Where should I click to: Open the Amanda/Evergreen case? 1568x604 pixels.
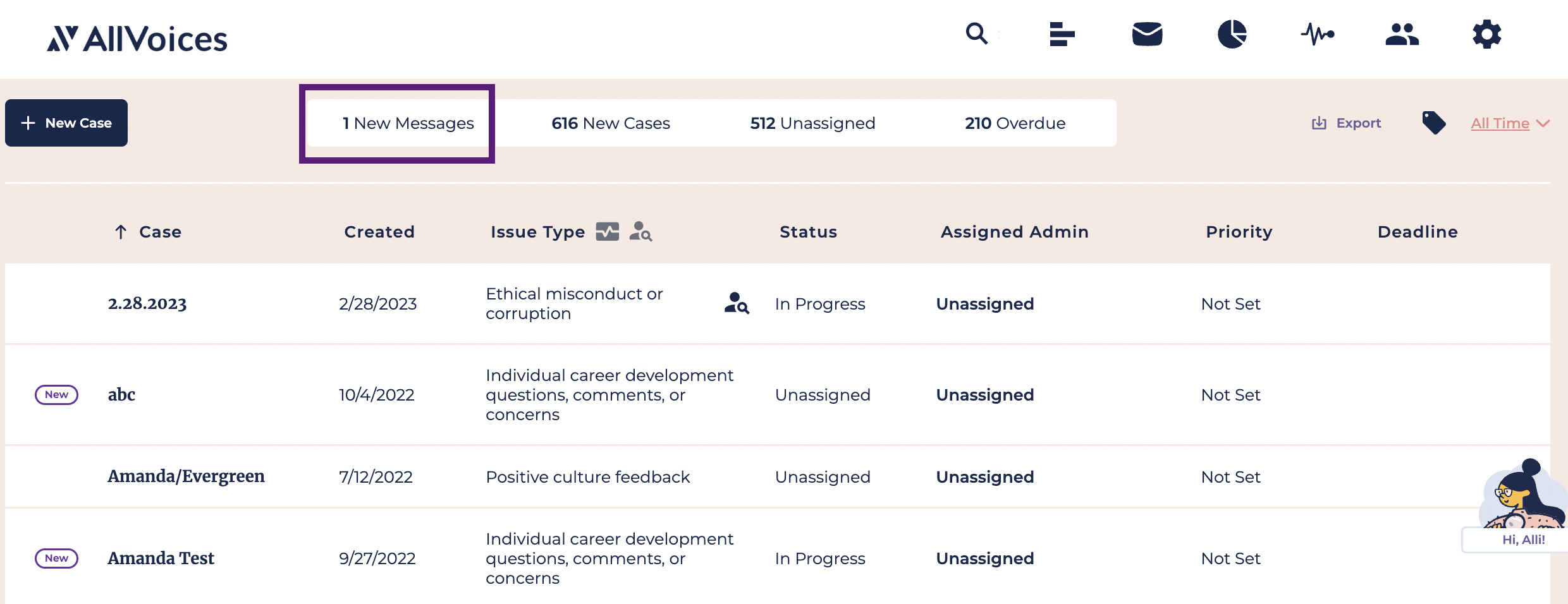[186, 476]
